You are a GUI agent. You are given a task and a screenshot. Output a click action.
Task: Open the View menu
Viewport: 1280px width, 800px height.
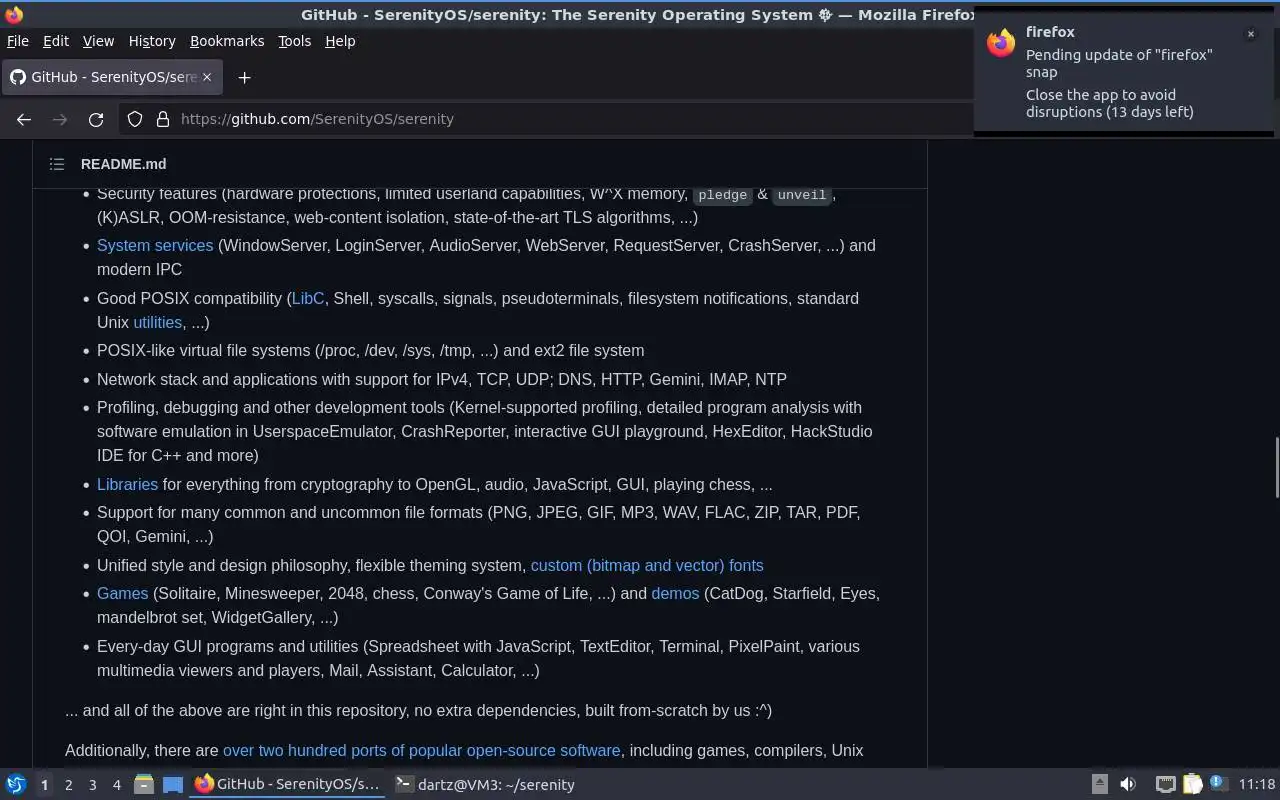point(98,41)
